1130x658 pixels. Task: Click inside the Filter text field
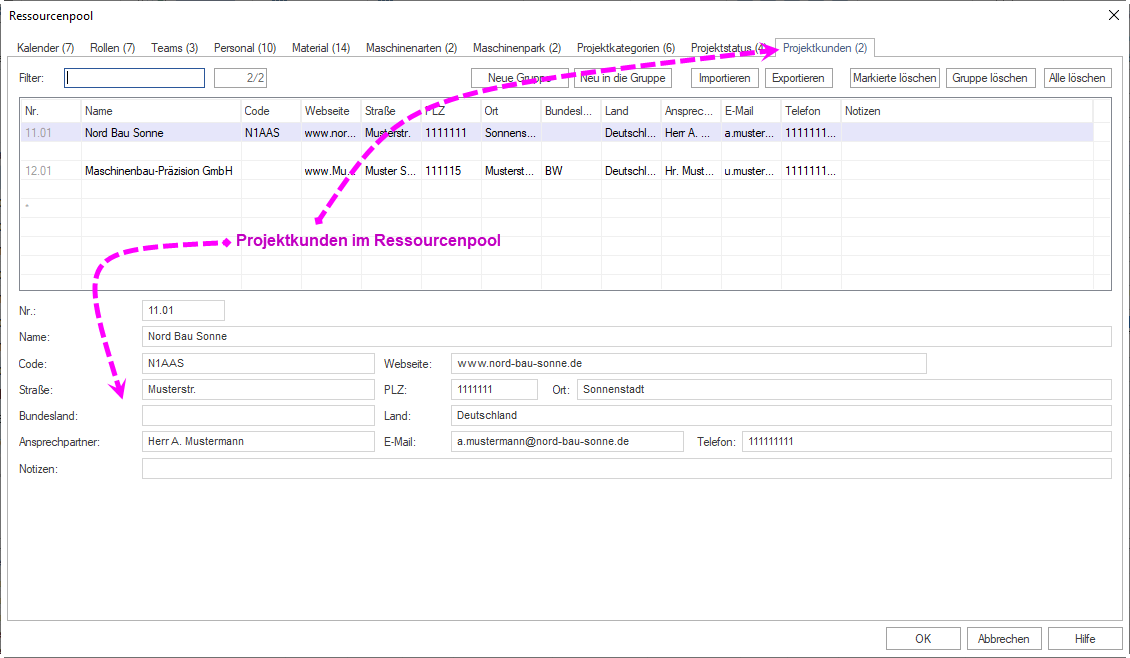click(x=134, y=78)
